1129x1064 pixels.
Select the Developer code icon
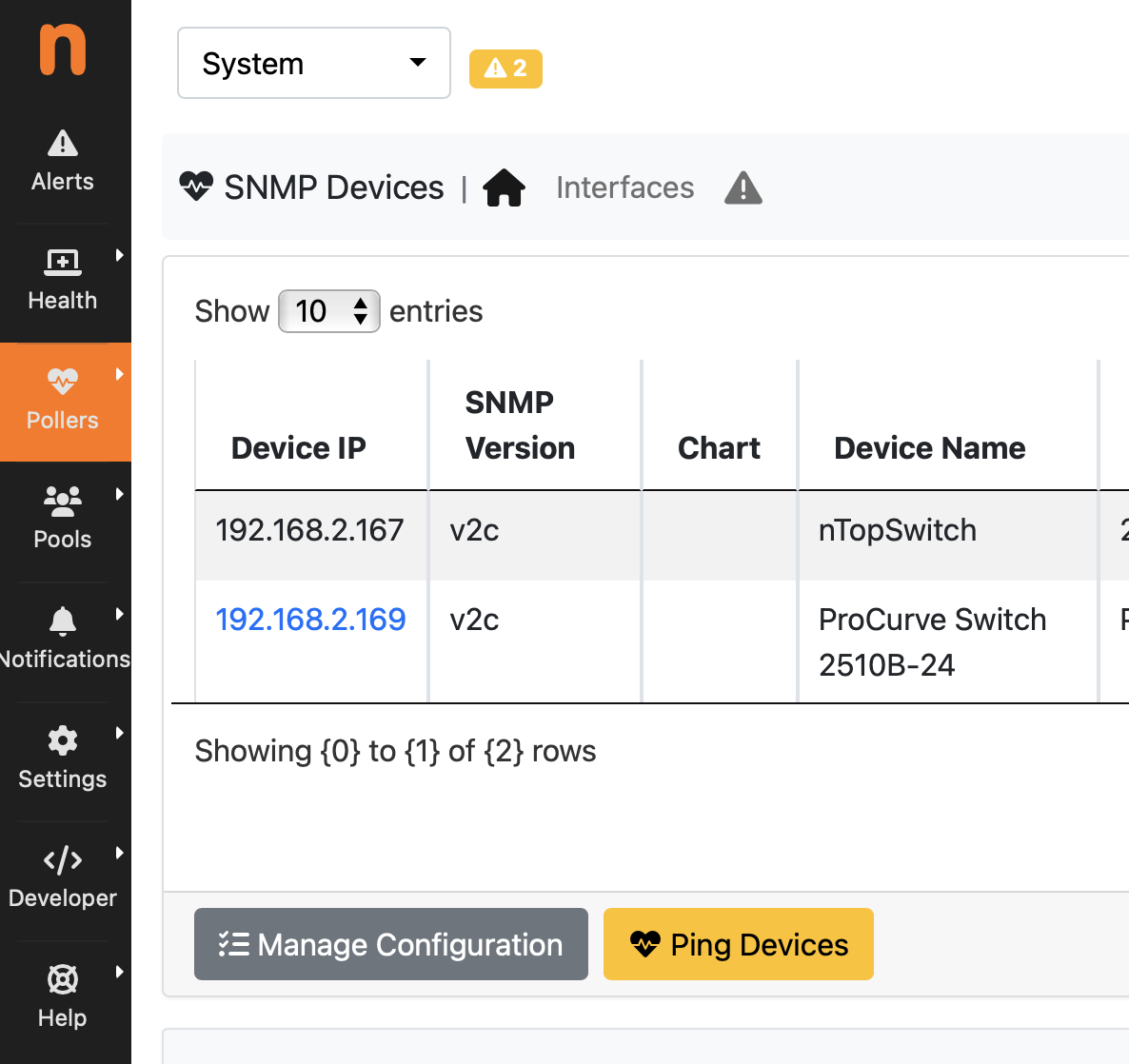[x=62, y=859]
